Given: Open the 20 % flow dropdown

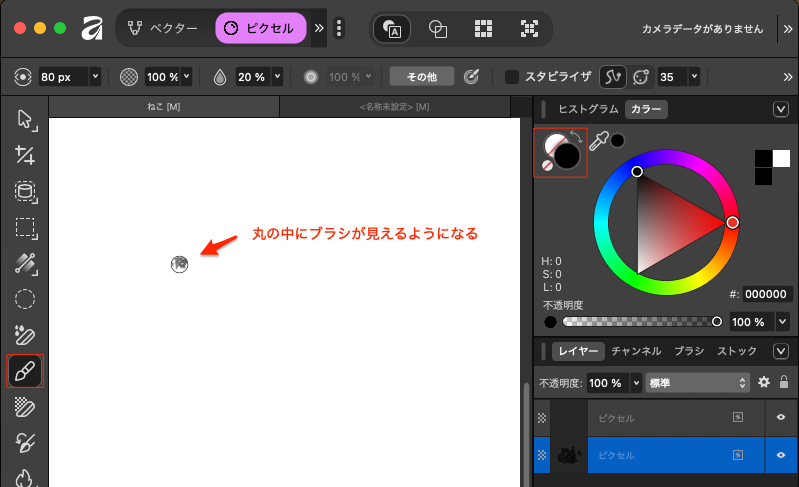Looking at the screenshot, I should (278, 76).
